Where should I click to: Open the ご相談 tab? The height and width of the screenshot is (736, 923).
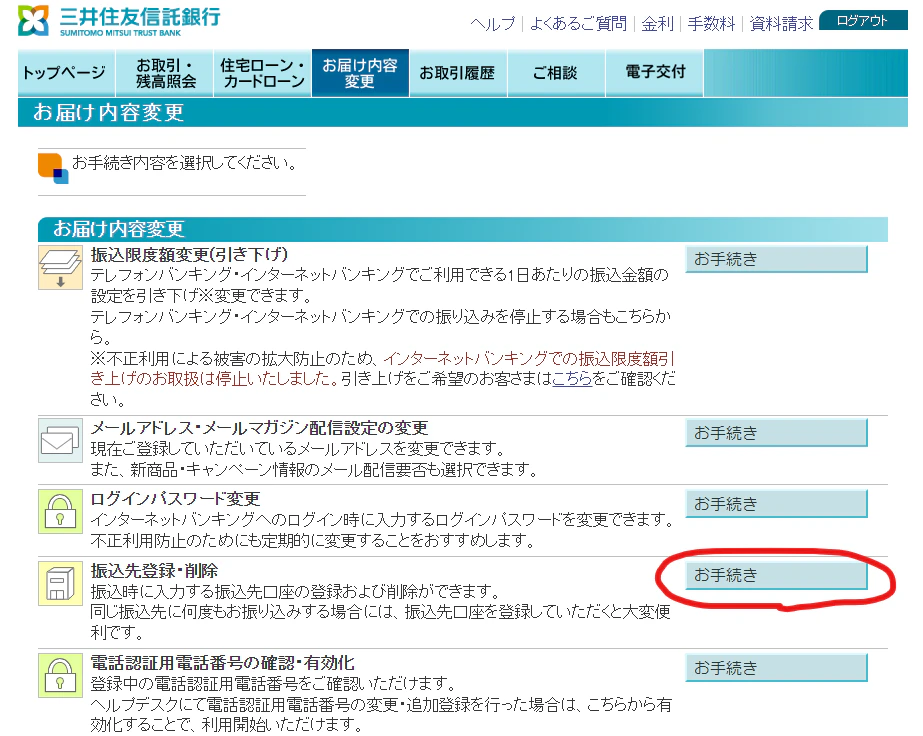556,73
